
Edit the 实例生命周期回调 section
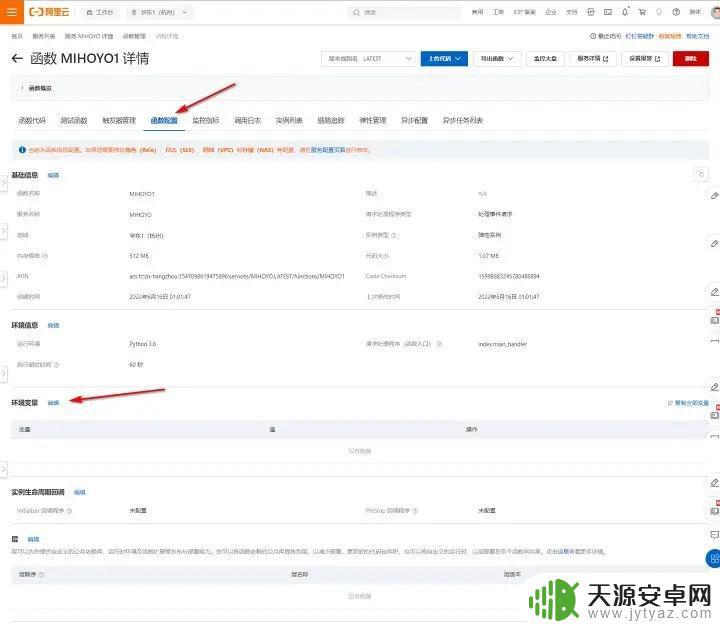point(79,493)
